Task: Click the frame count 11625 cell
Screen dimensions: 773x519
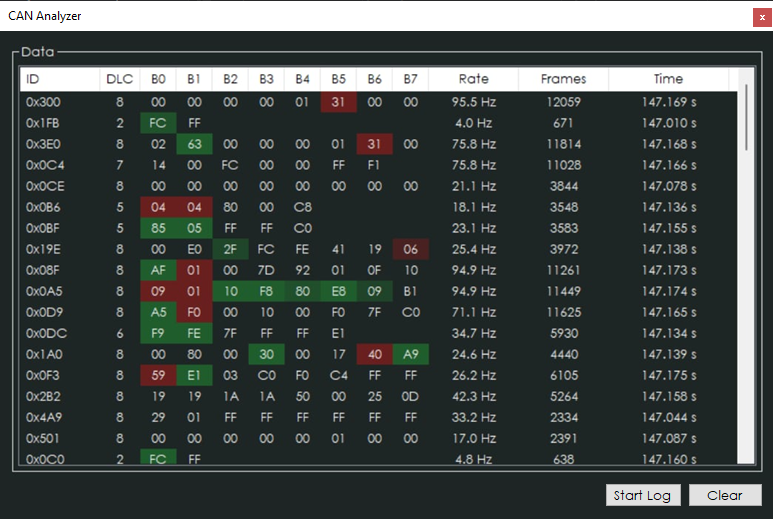Action: 563,312
